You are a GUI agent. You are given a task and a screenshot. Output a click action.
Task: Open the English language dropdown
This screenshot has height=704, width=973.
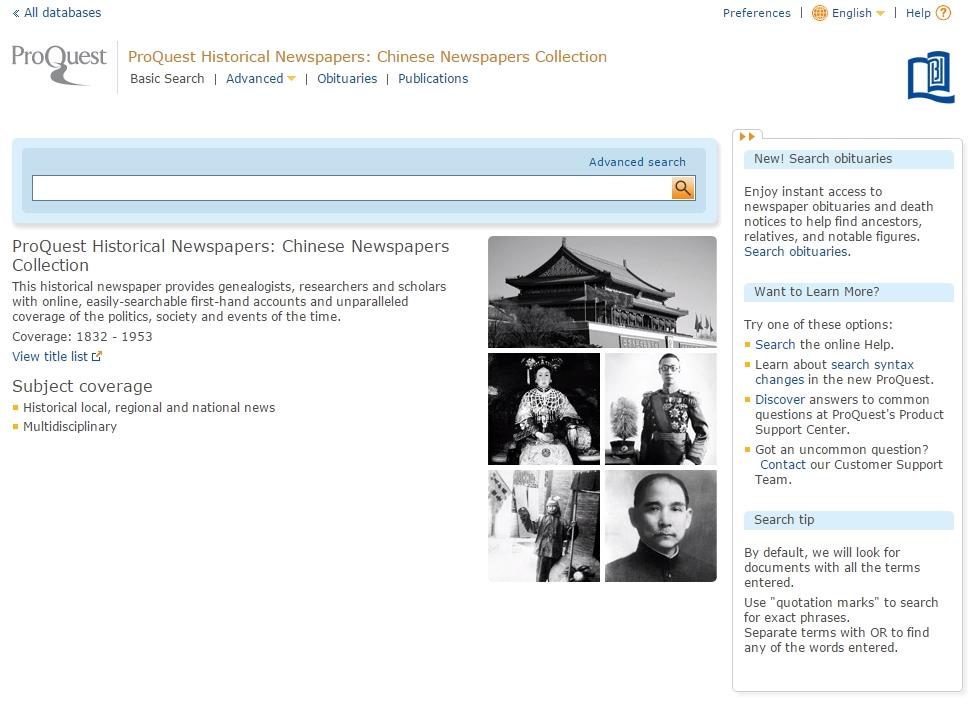858,13
